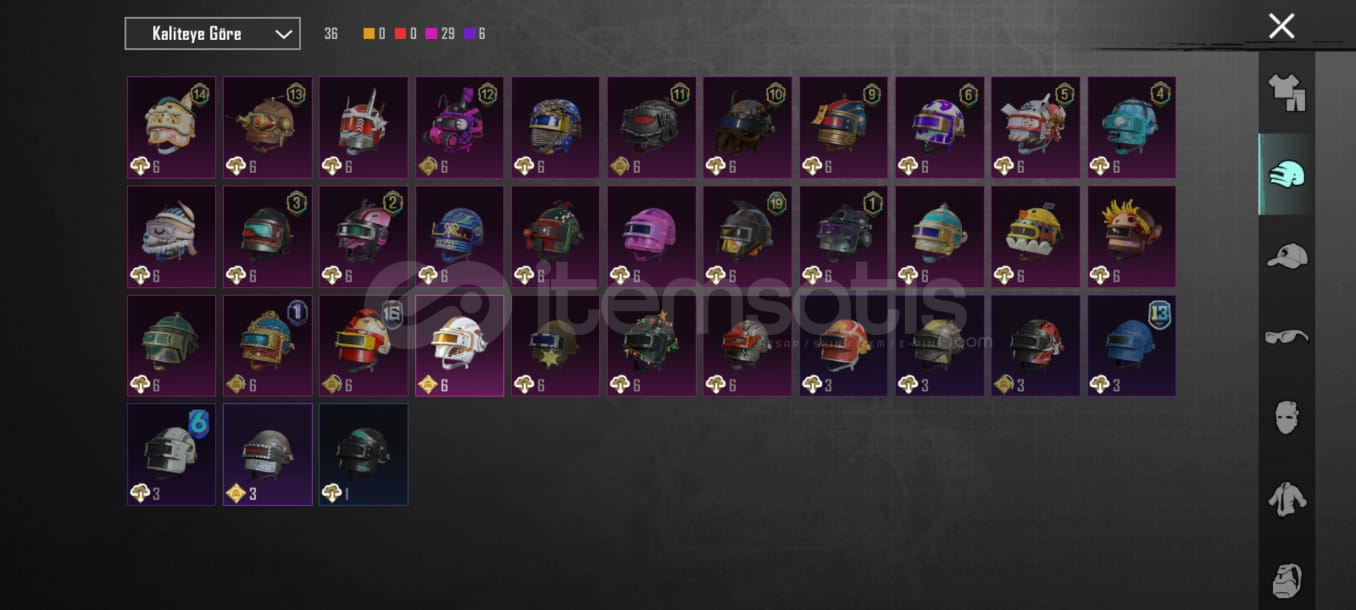This screenshot has height=610, width=1356.
Task: Select the blue helmet with badge 13
Action: (1132, 345)
